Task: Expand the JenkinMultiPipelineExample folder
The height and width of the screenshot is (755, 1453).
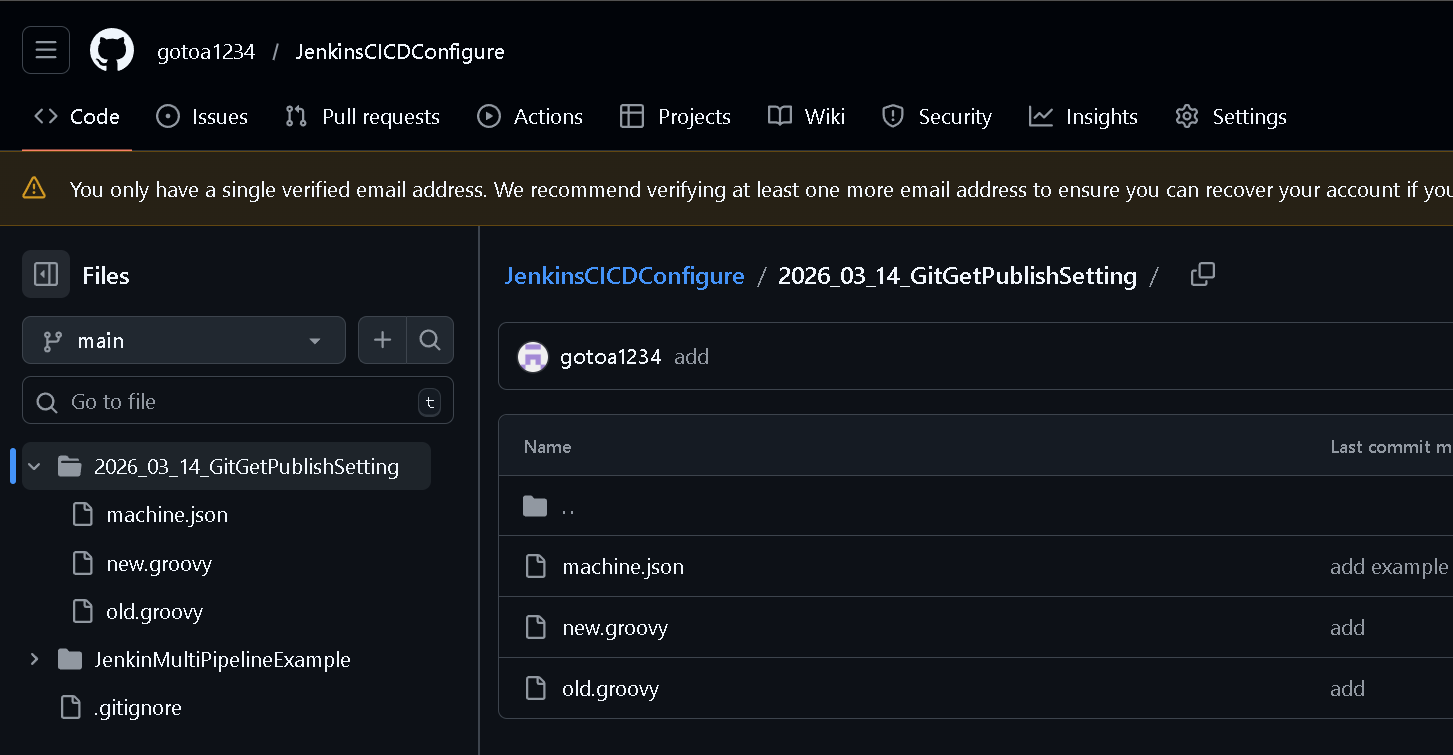Action: click(x=35, y=660)
